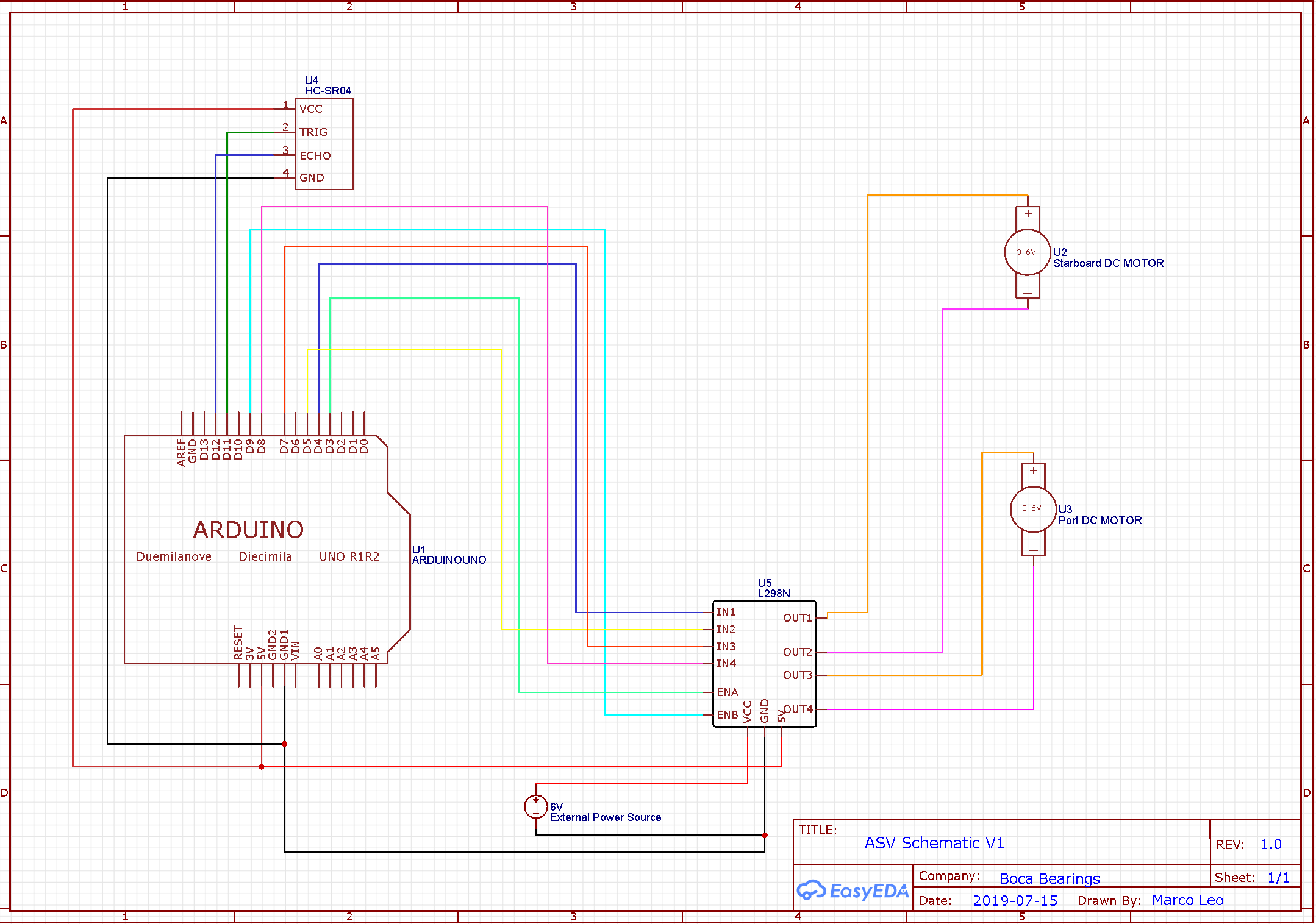The height and width of the screenshot is (924, 1316).
Task: Click the Port DC motor symbol
Action: click(1032, 509)
